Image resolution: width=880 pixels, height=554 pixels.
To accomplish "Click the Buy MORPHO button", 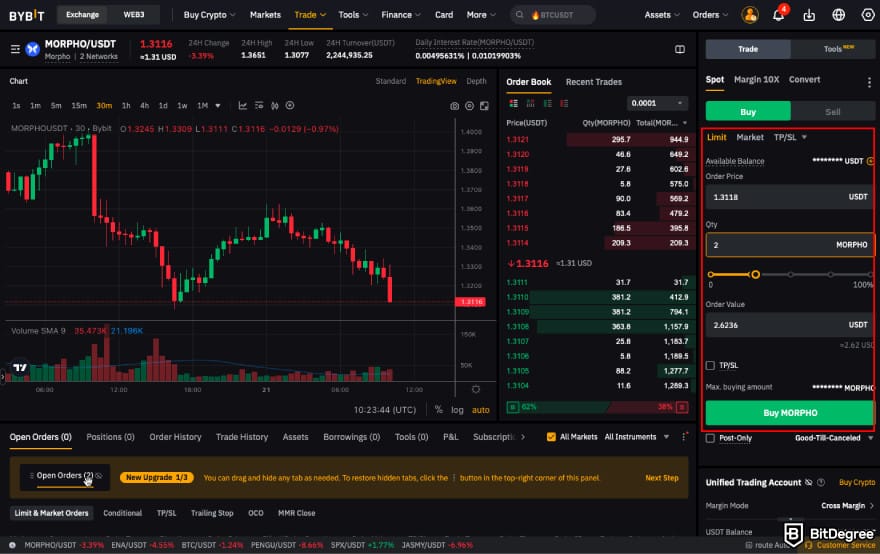I will (790, 413).
